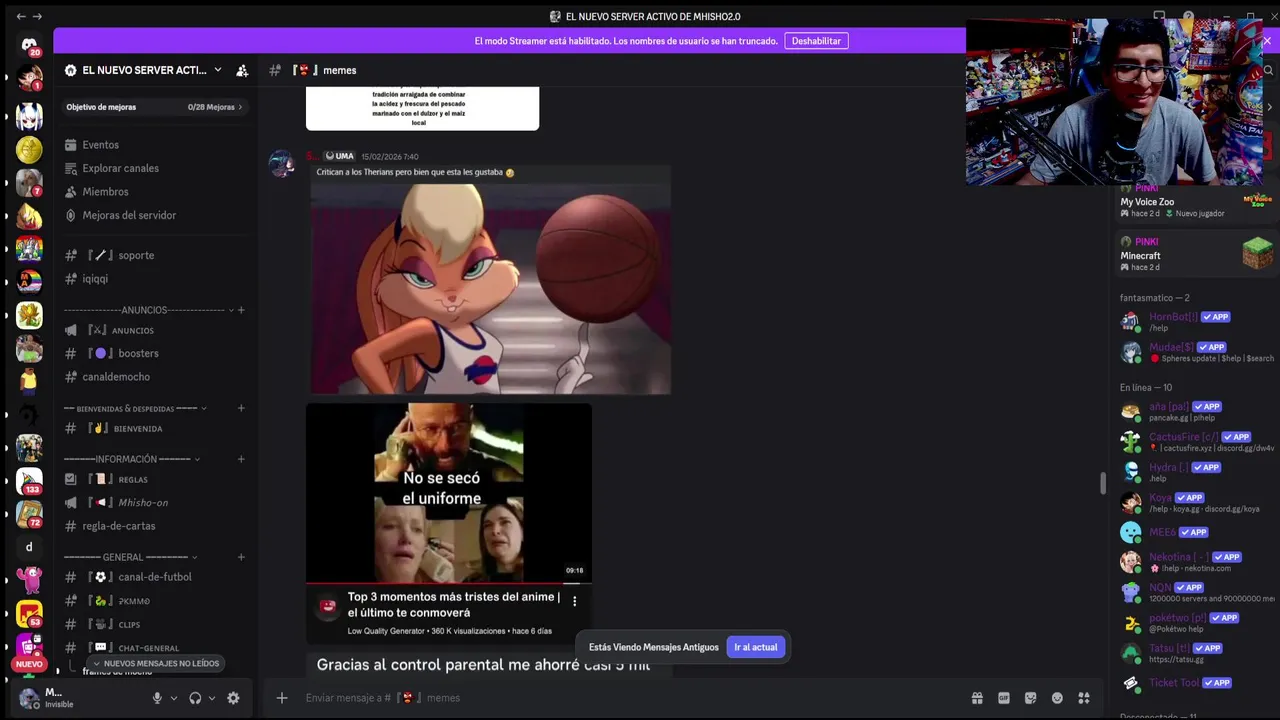Screen dimensions: 1280x720
Task: Open the sticker picker
Action: click(1030, 698)
